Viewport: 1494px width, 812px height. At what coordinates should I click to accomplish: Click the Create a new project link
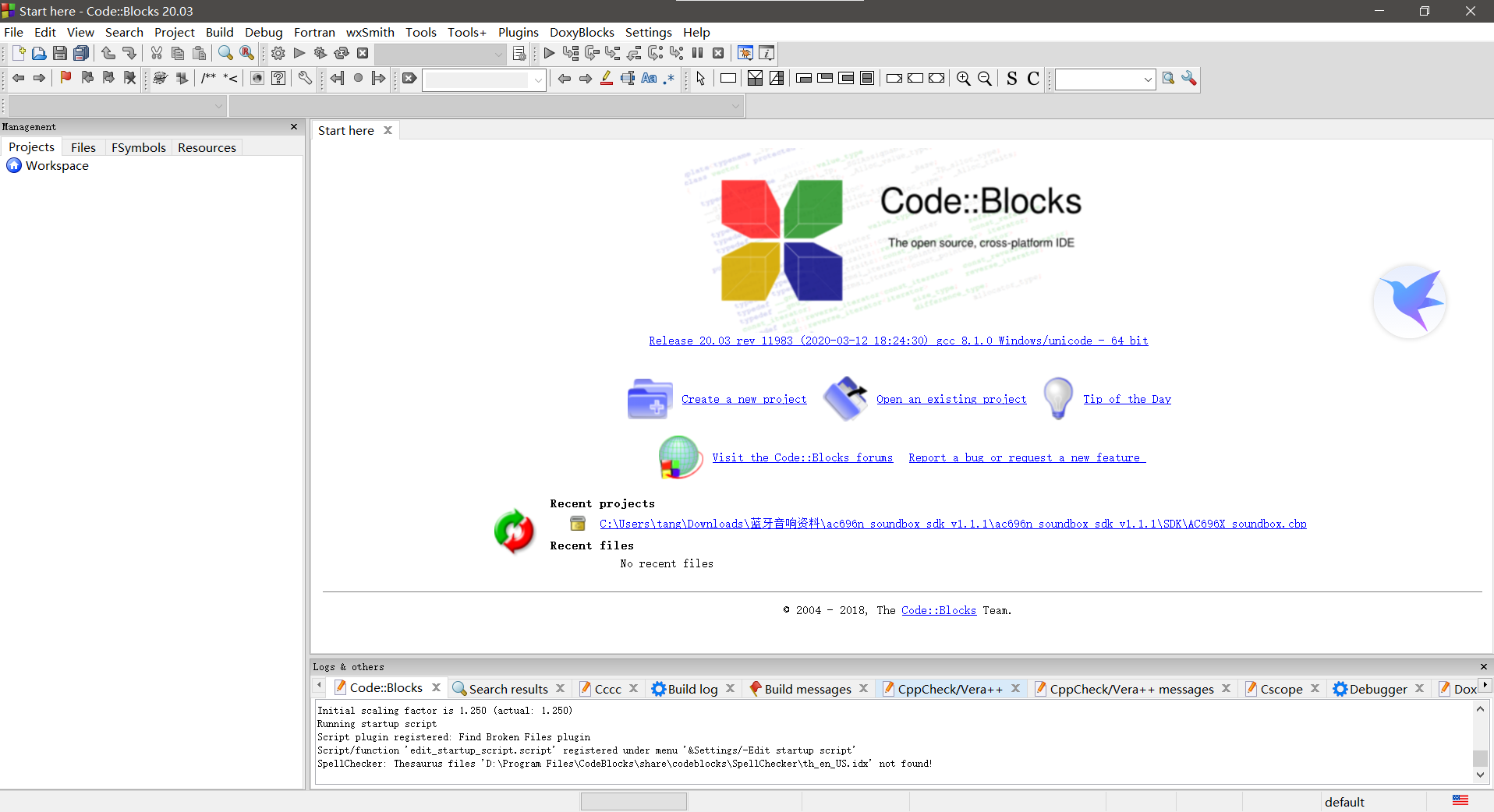(744, 399)
